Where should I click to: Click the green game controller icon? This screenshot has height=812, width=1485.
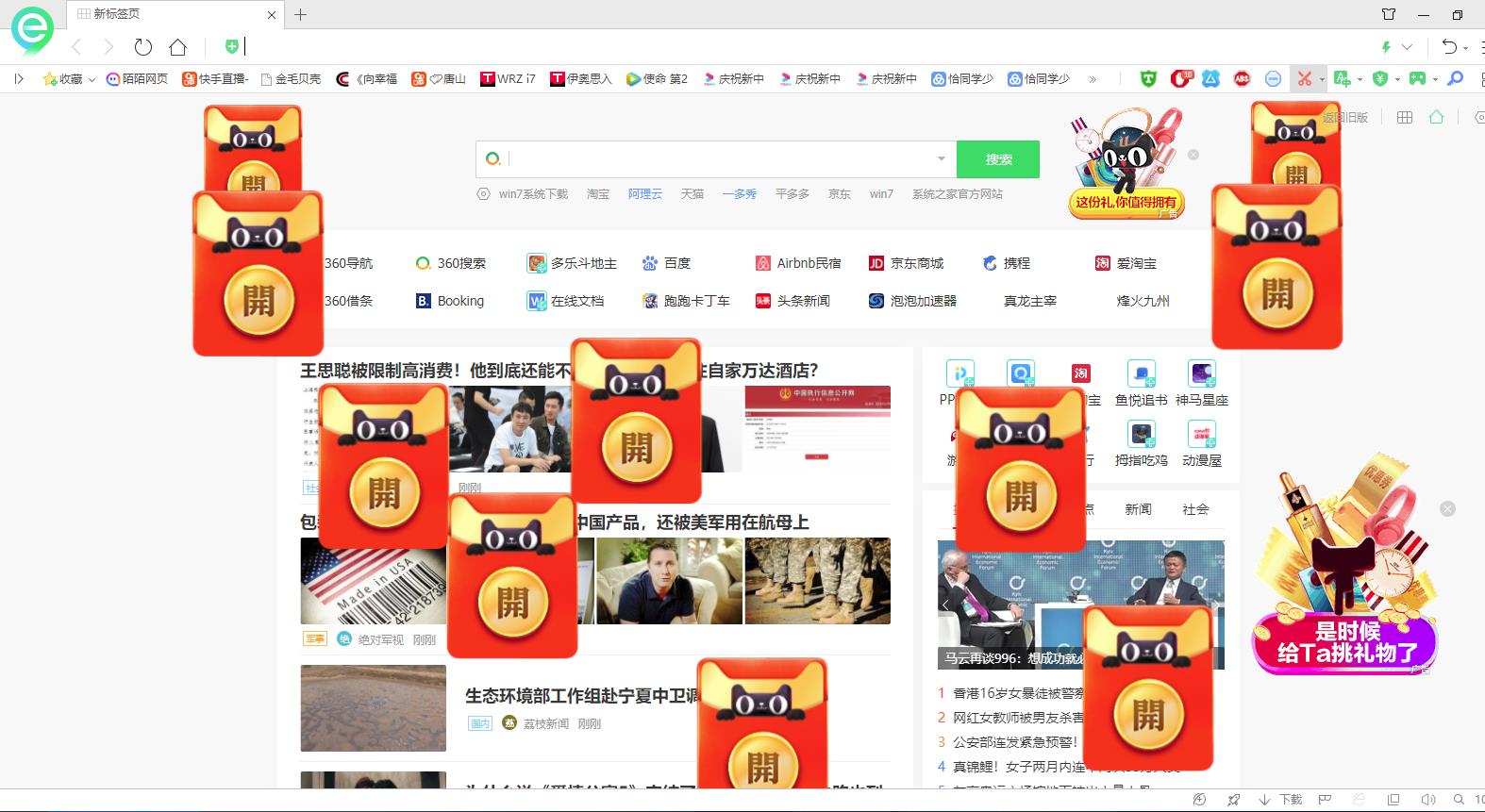tap(1417, 79)
